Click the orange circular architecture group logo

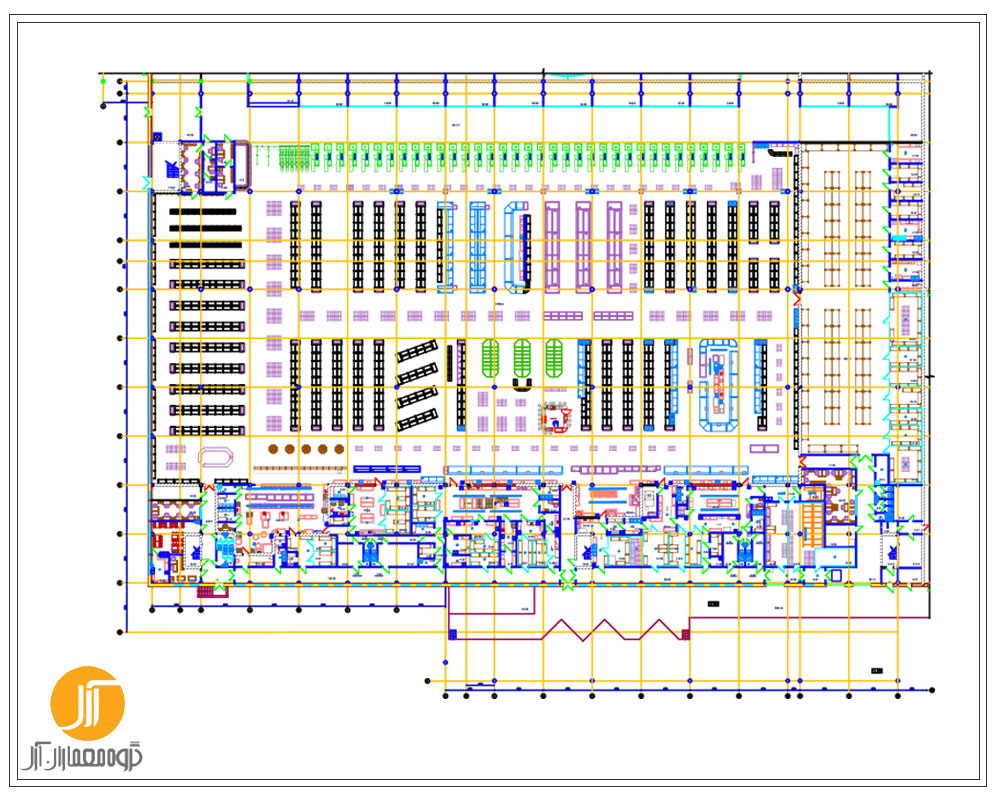click(87, 703)
